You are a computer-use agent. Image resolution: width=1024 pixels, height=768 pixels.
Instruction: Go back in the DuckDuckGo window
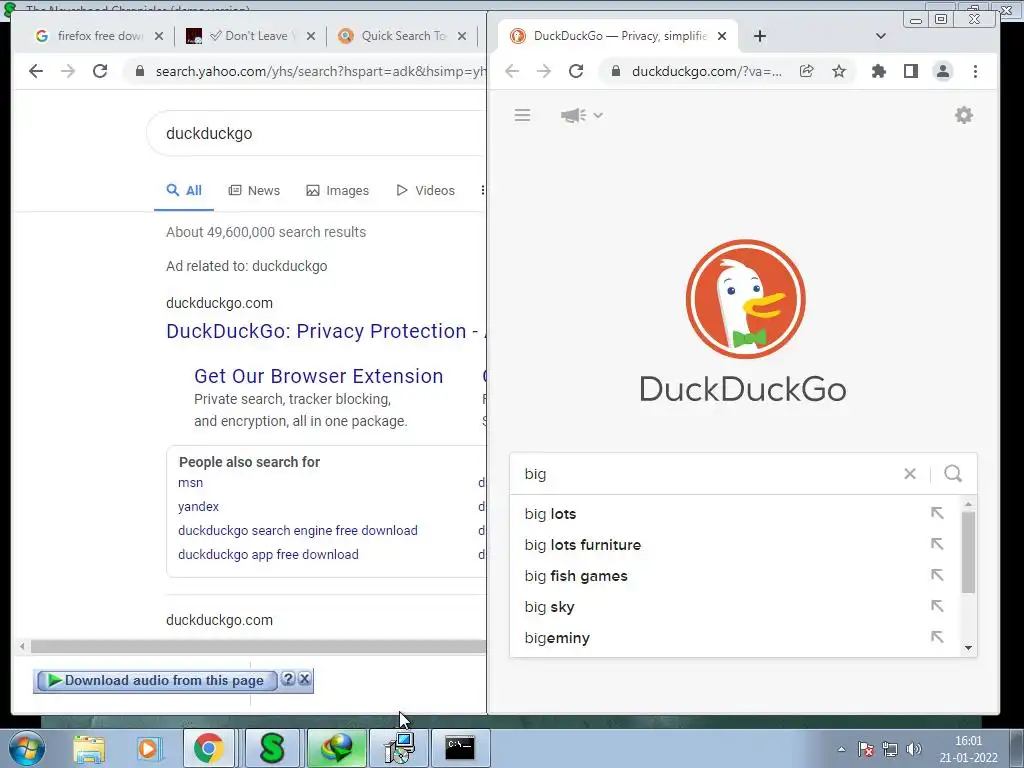[512, 71]
